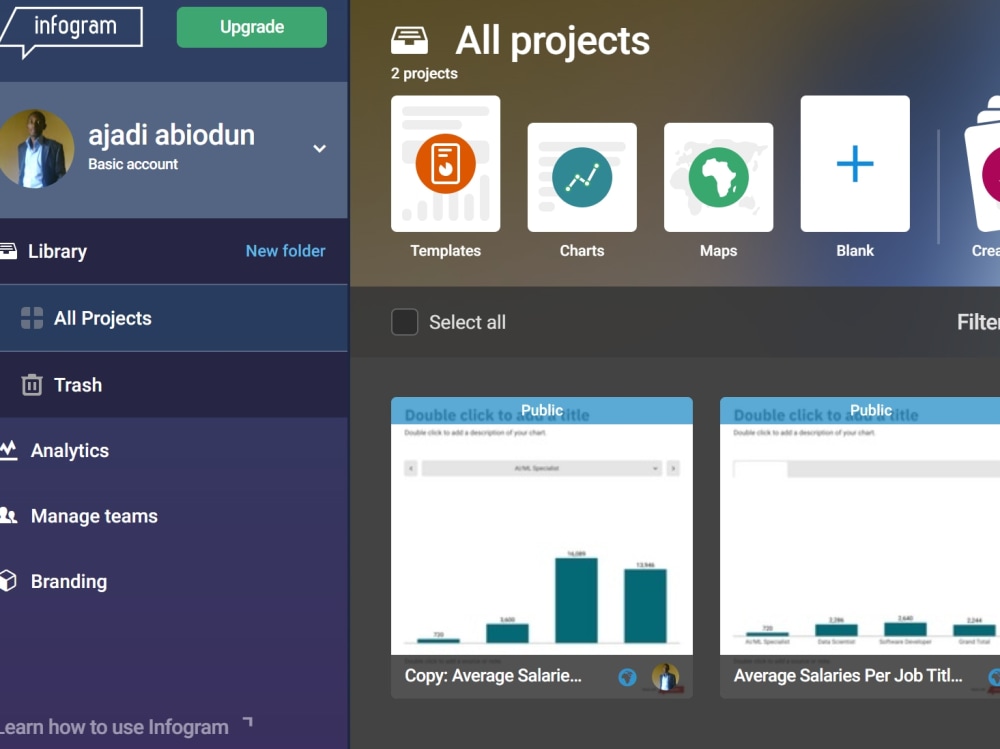Expand the account dropdown chevron
The height and width of the screenshot is (749, 1000).
point(320,149)
